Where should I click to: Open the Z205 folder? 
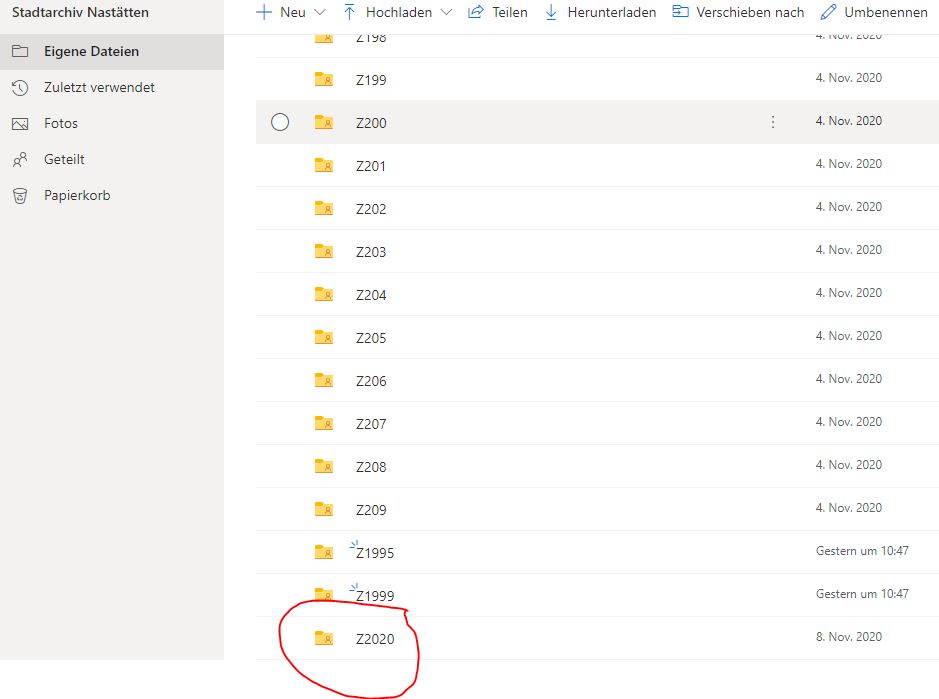click(x=371, y=338)
